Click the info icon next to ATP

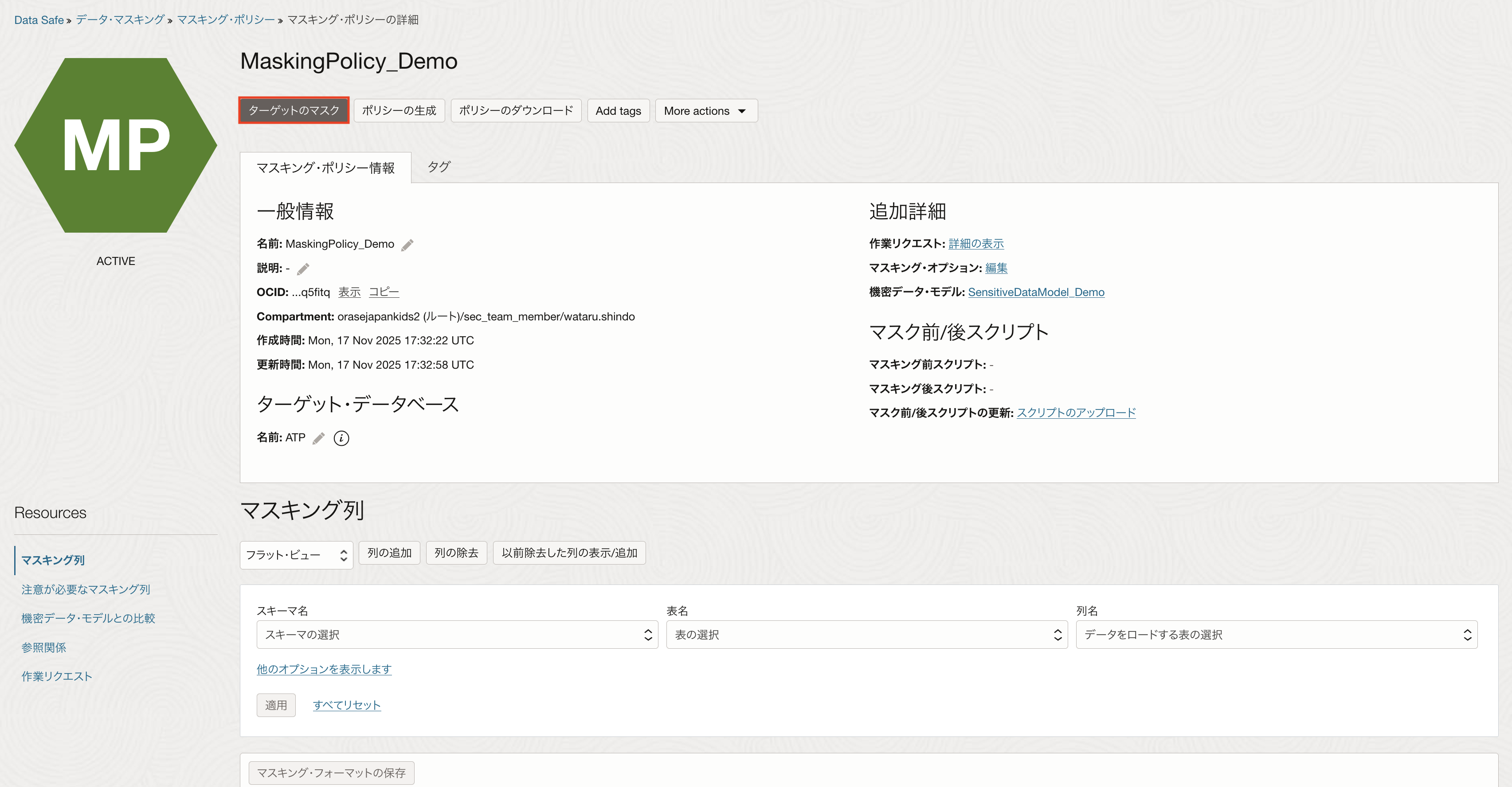tap(341, 438)
